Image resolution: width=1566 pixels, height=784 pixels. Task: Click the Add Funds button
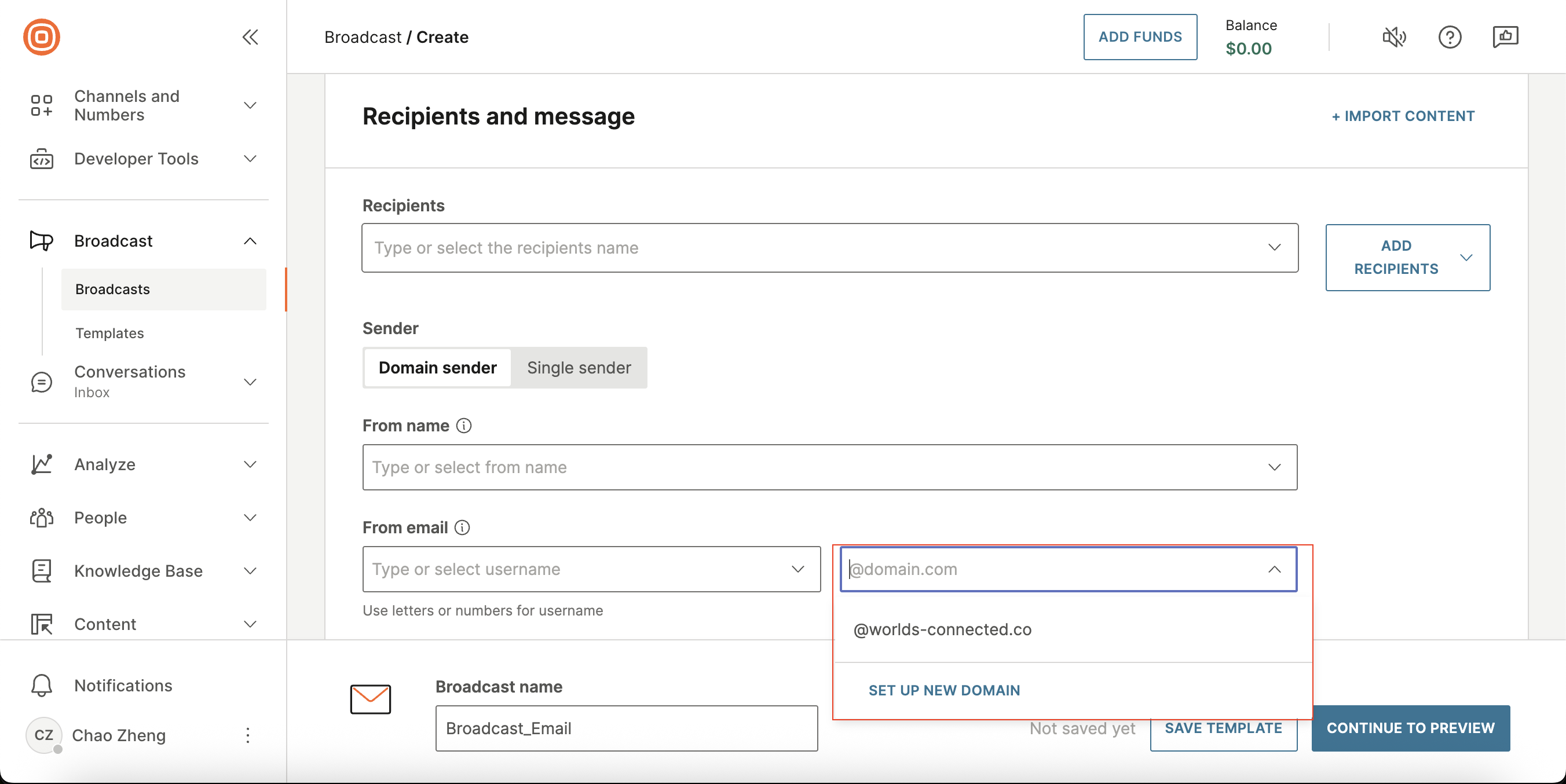1140,37
